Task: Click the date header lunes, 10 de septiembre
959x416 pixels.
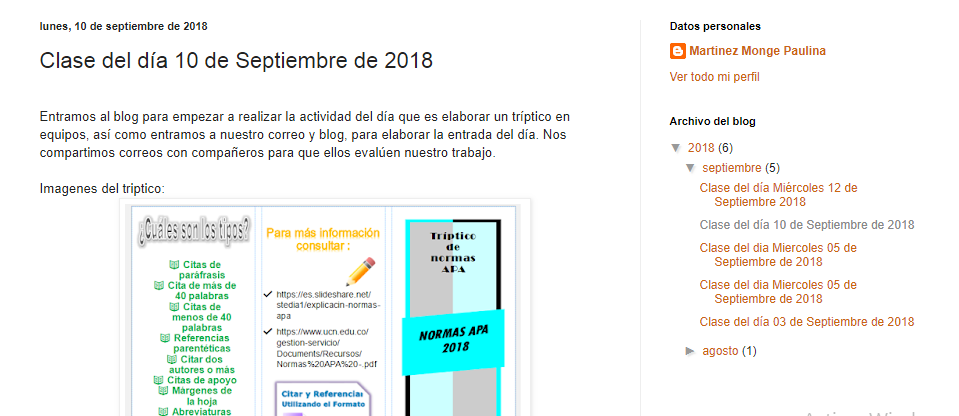Action: coord(124,26)
